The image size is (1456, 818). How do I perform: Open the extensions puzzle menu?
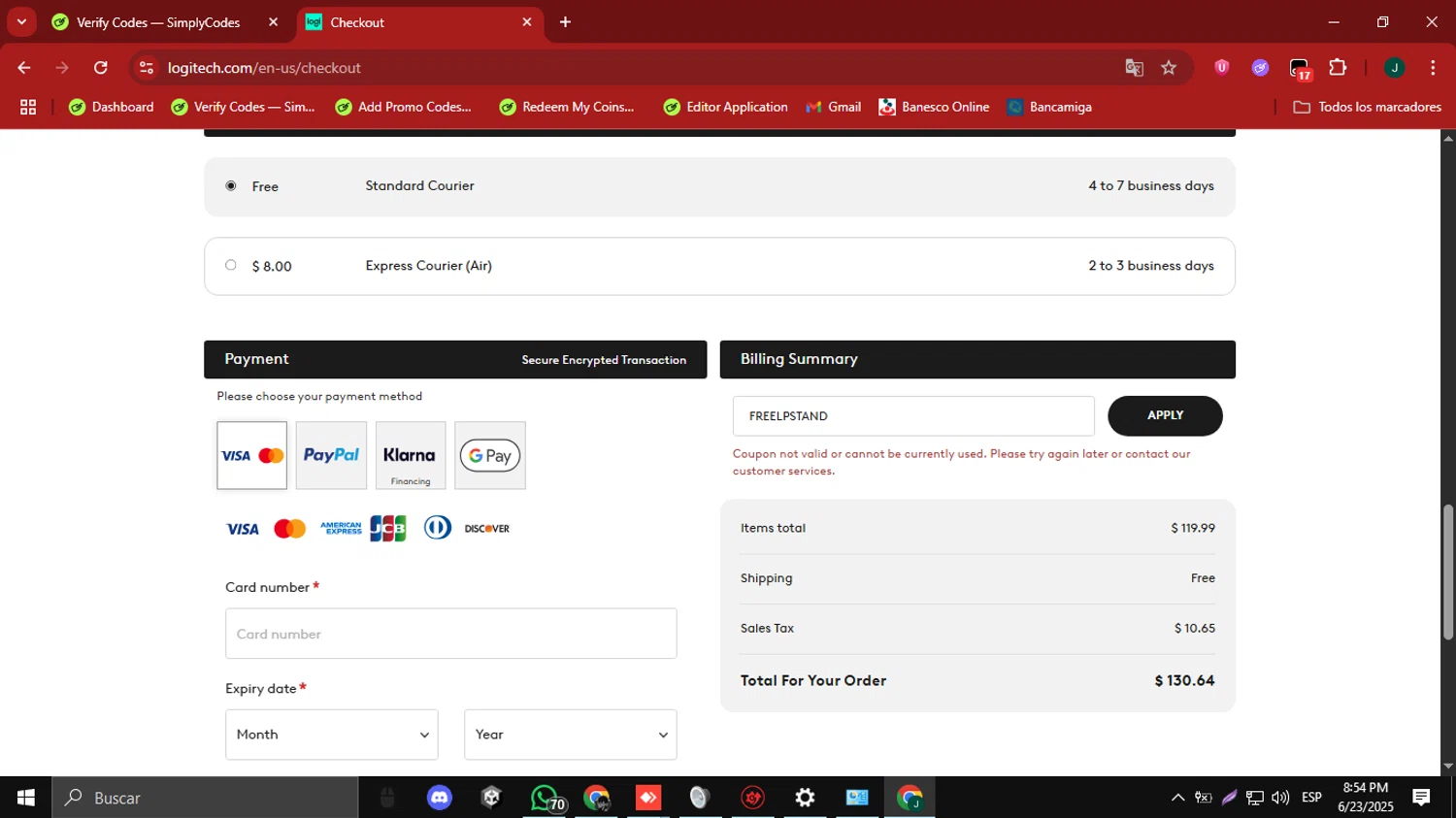pos(1338,68)
